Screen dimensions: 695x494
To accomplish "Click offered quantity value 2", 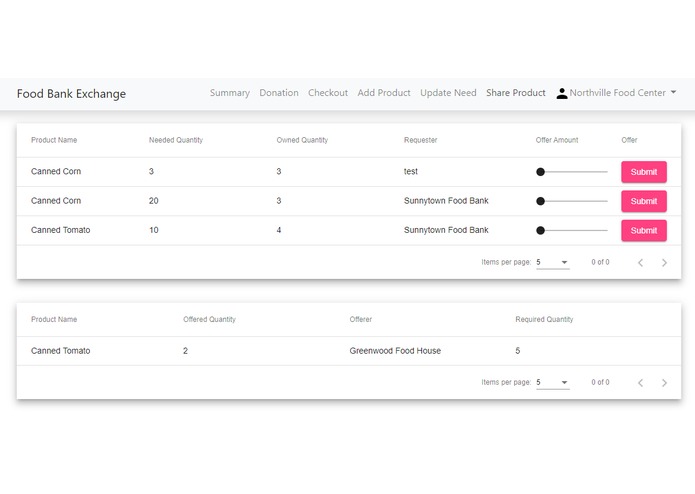I will pos(185,351).
